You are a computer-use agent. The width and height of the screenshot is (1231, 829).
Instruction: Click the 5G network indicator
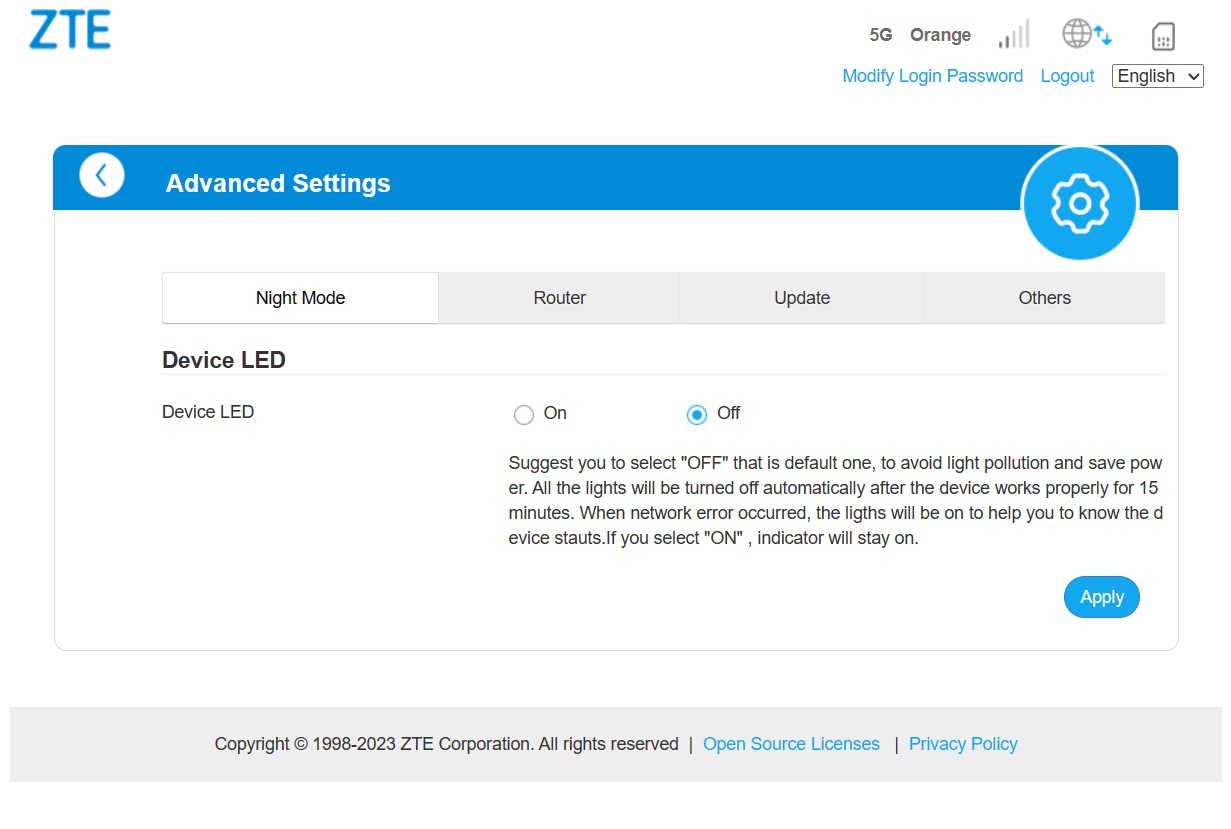(x=881, y=35)
